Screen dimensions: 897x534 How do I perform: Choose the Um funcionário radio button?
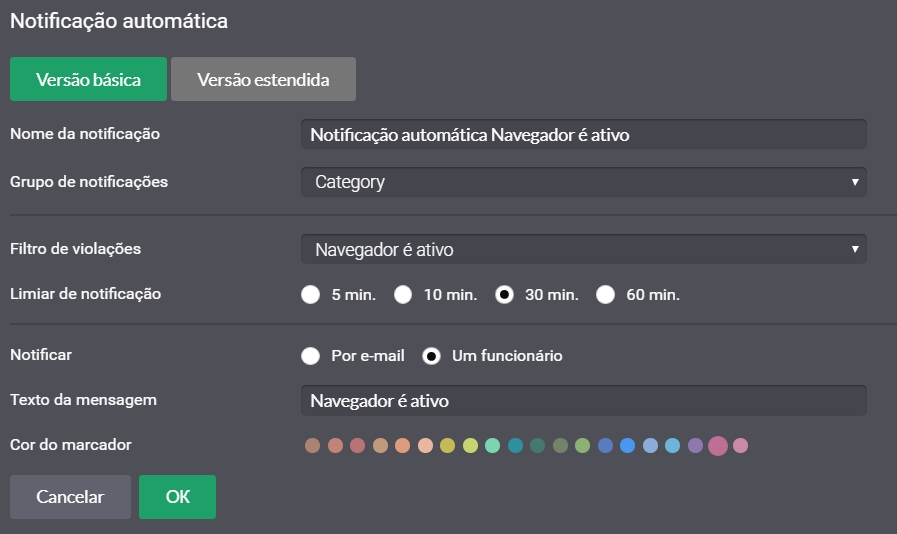(431, 356)
